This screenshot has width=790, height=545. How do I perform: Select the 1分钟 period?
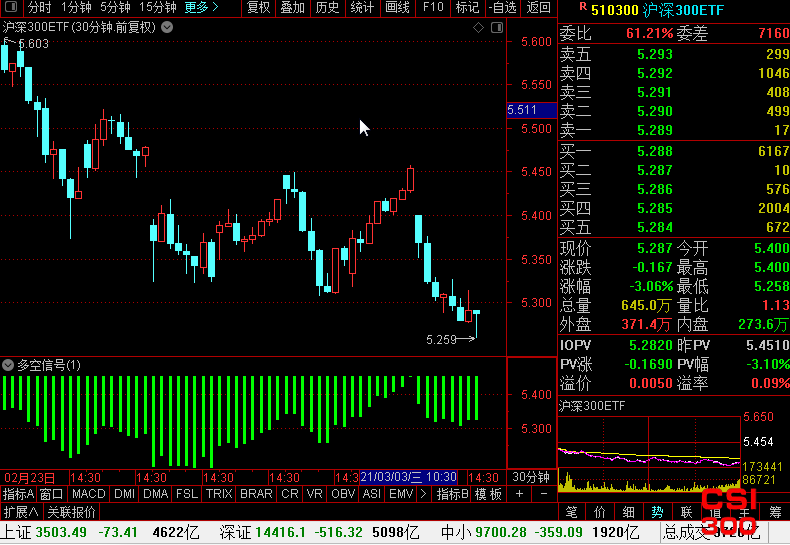[x=76, y=7]
